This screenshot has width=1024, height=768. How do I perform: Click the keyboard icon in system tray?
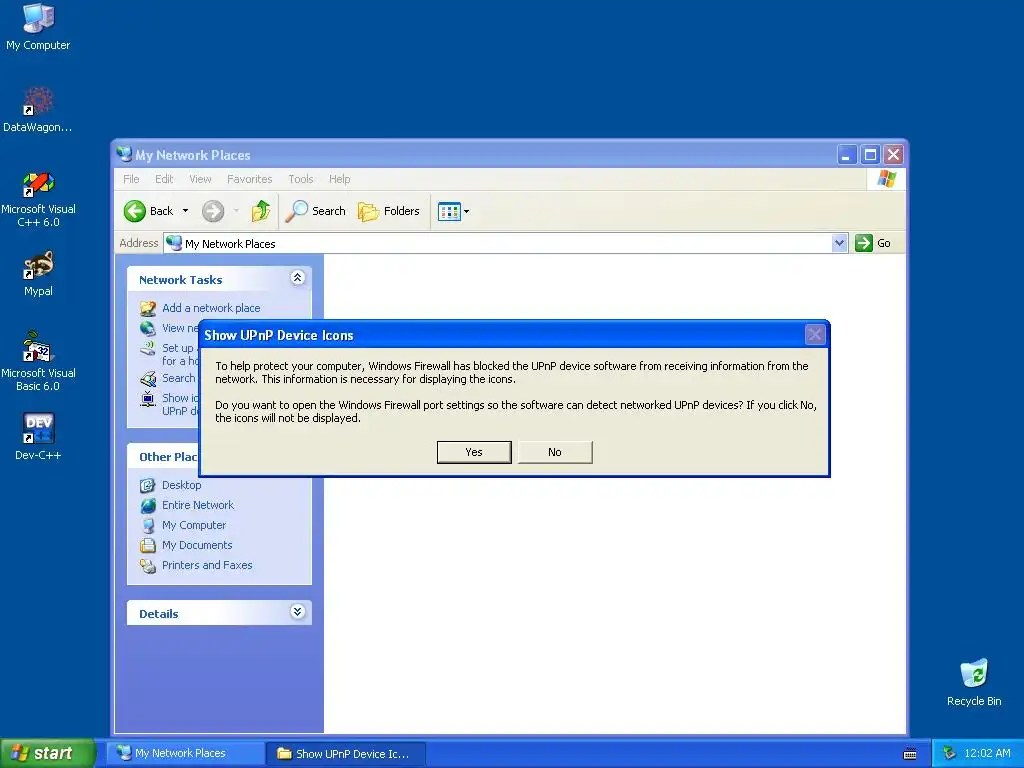click(x=910, y=754)
